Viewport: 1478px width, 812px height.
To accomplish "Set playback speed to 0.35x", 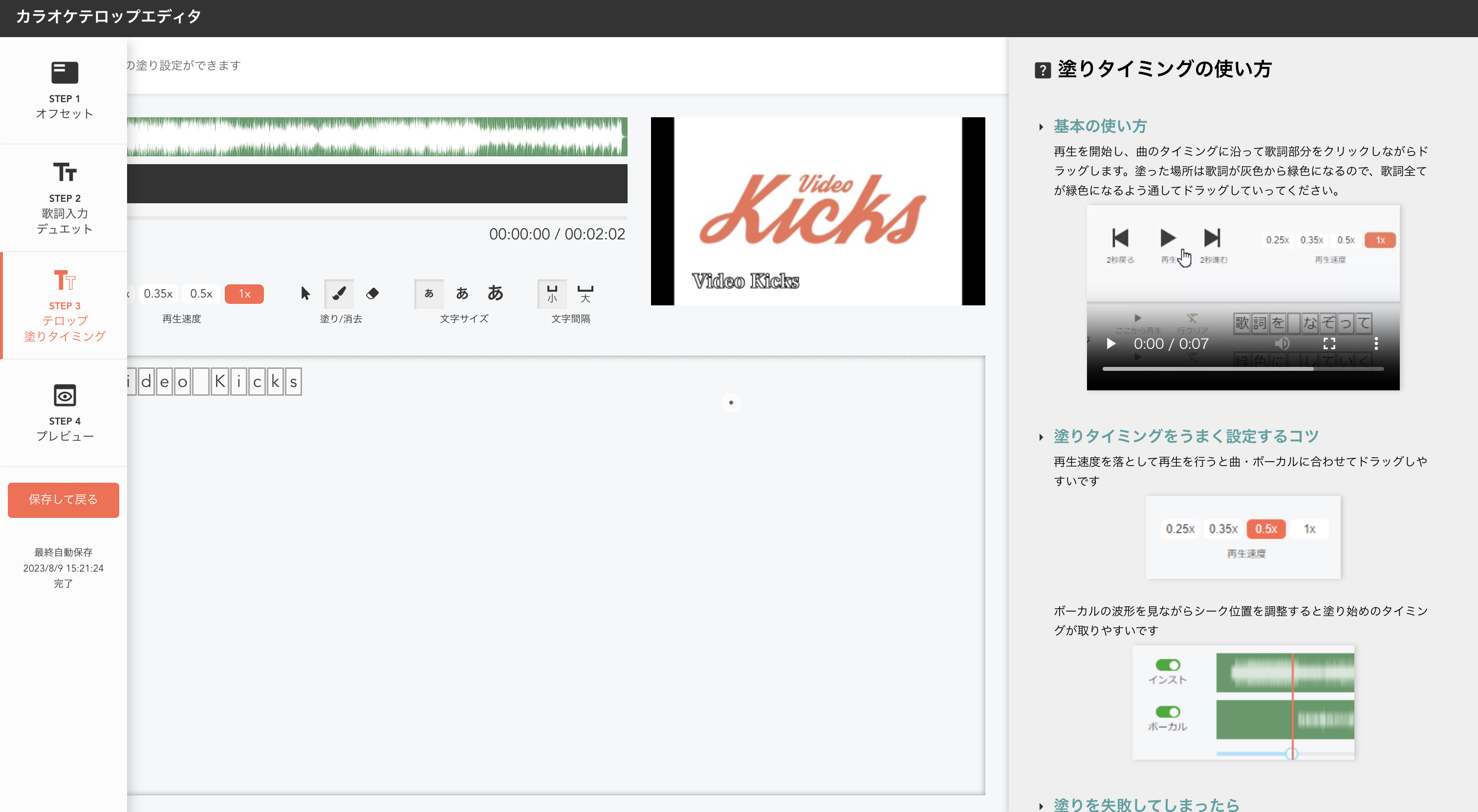I will pos(158,294).
